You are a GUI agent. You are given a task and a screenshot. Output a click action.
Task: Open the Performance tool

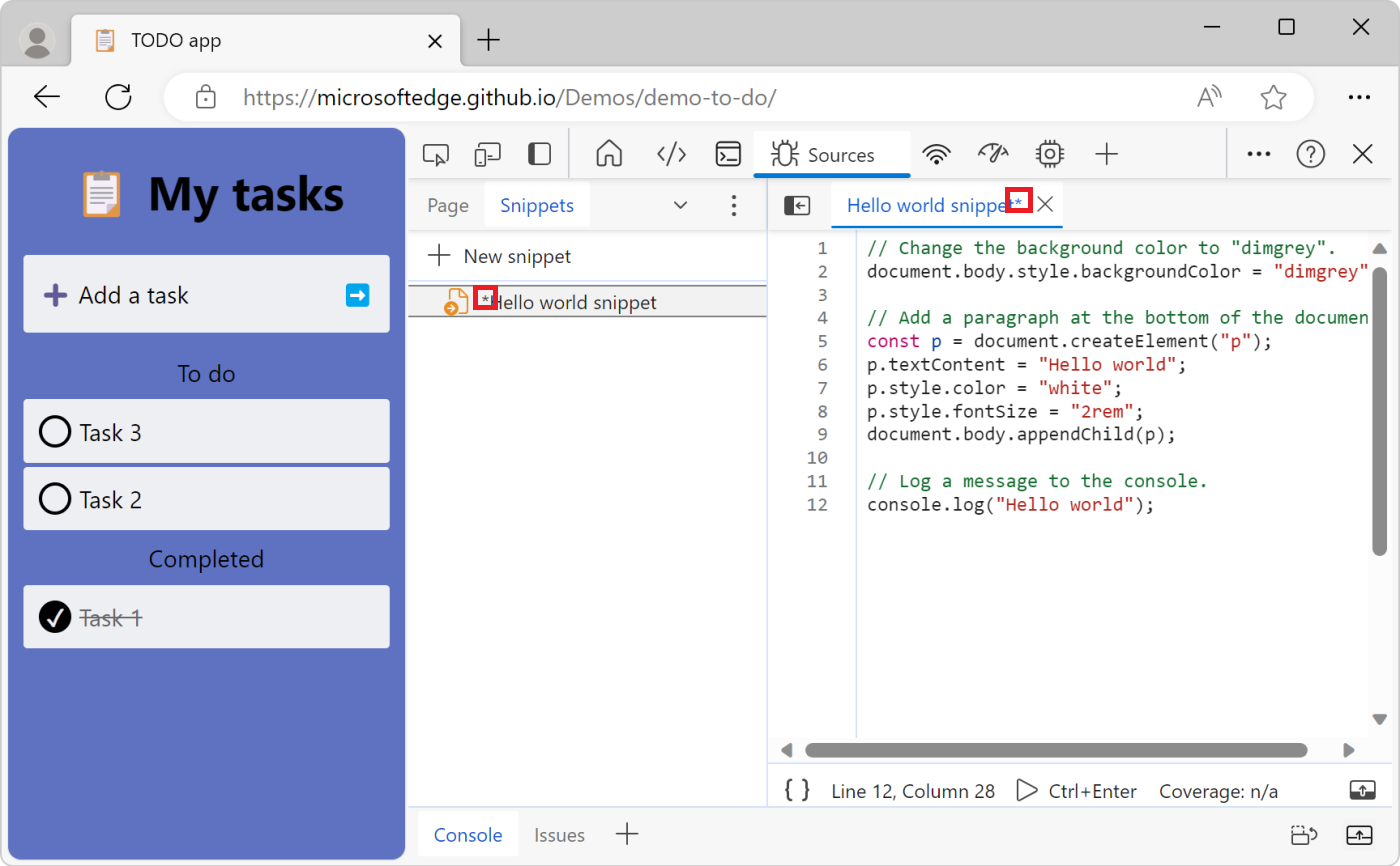point(993,154)
